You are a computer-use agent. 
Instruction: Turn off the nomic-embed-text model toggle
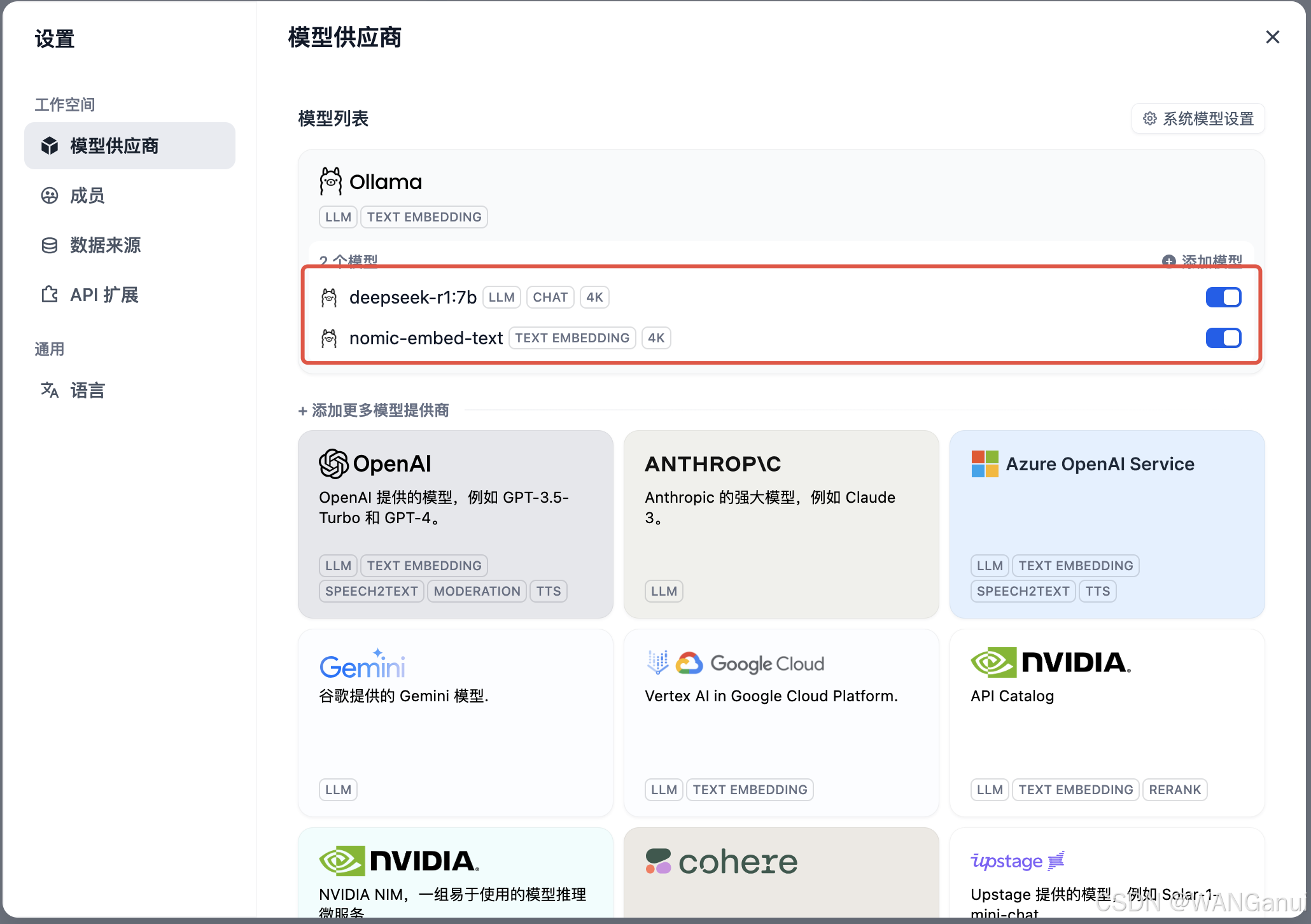click(1223, 338)
